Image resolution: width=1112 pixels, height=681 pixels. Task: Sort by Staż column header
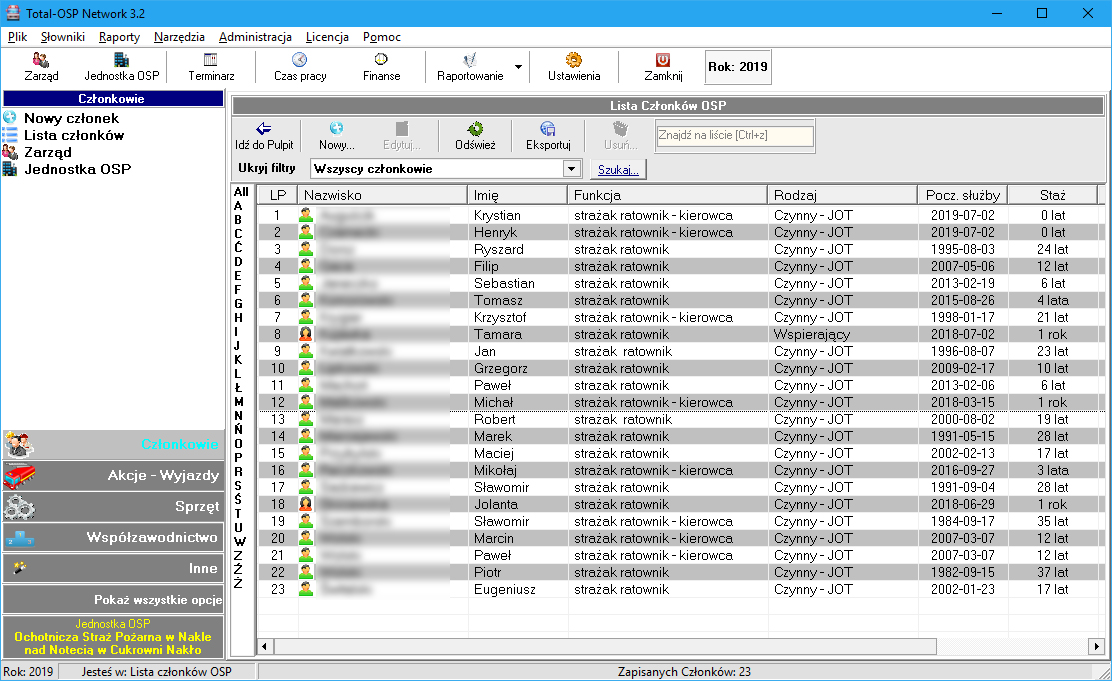(x=1052, y=195)
